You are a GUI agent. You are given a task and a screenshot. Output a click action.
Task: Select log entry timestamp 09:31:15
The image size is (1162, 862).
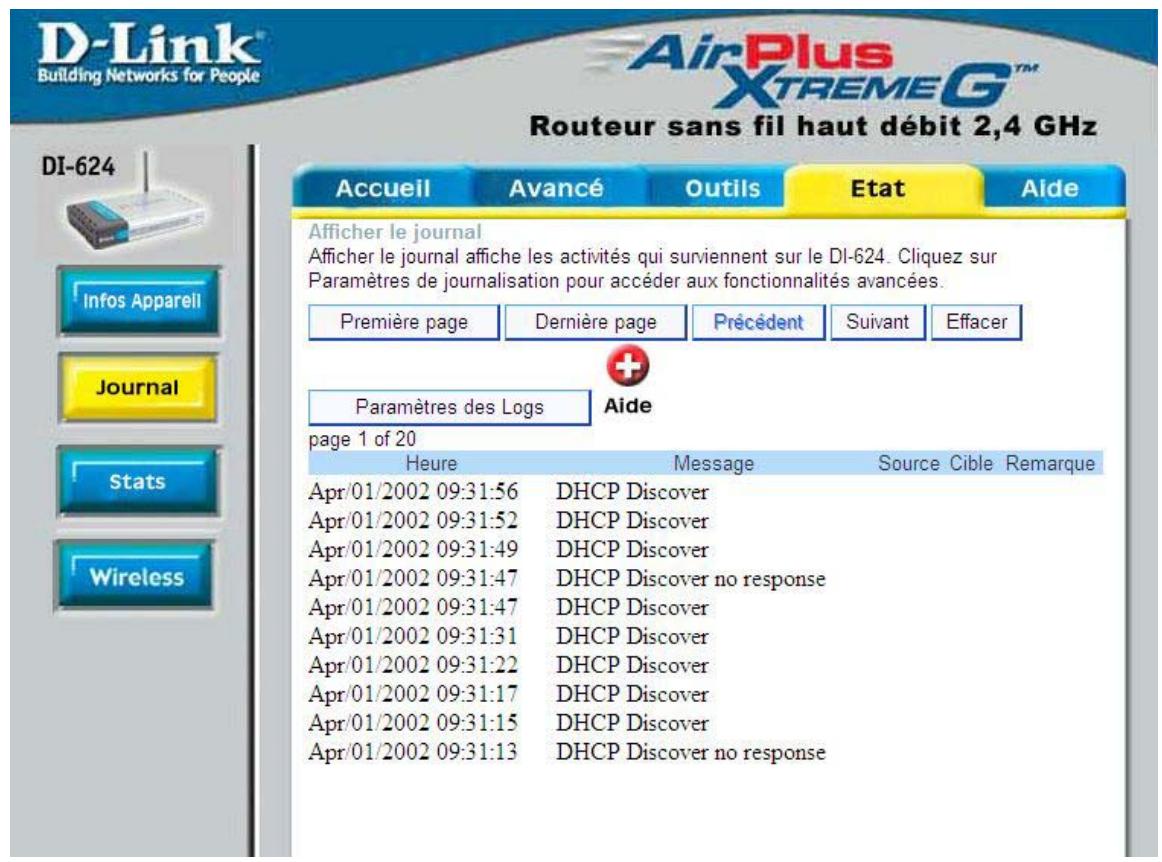point(413,723)
